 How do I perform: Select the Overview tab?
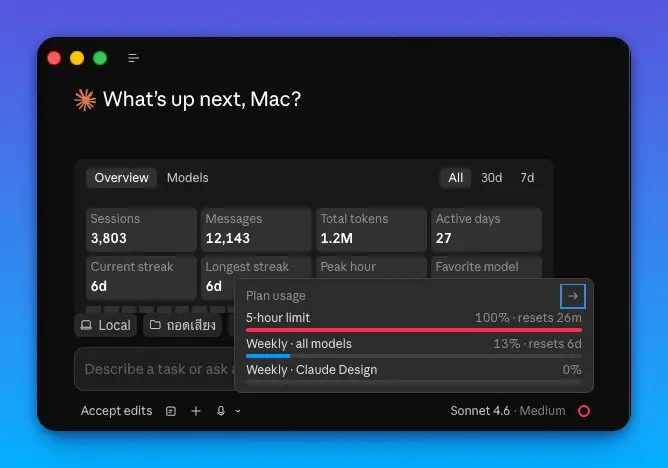click(x=121, y=178)
